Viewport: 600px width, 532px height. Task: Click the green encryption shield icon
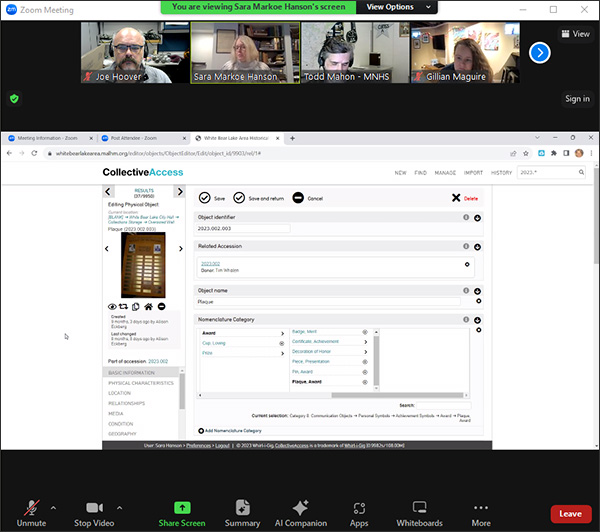(14, 98)
